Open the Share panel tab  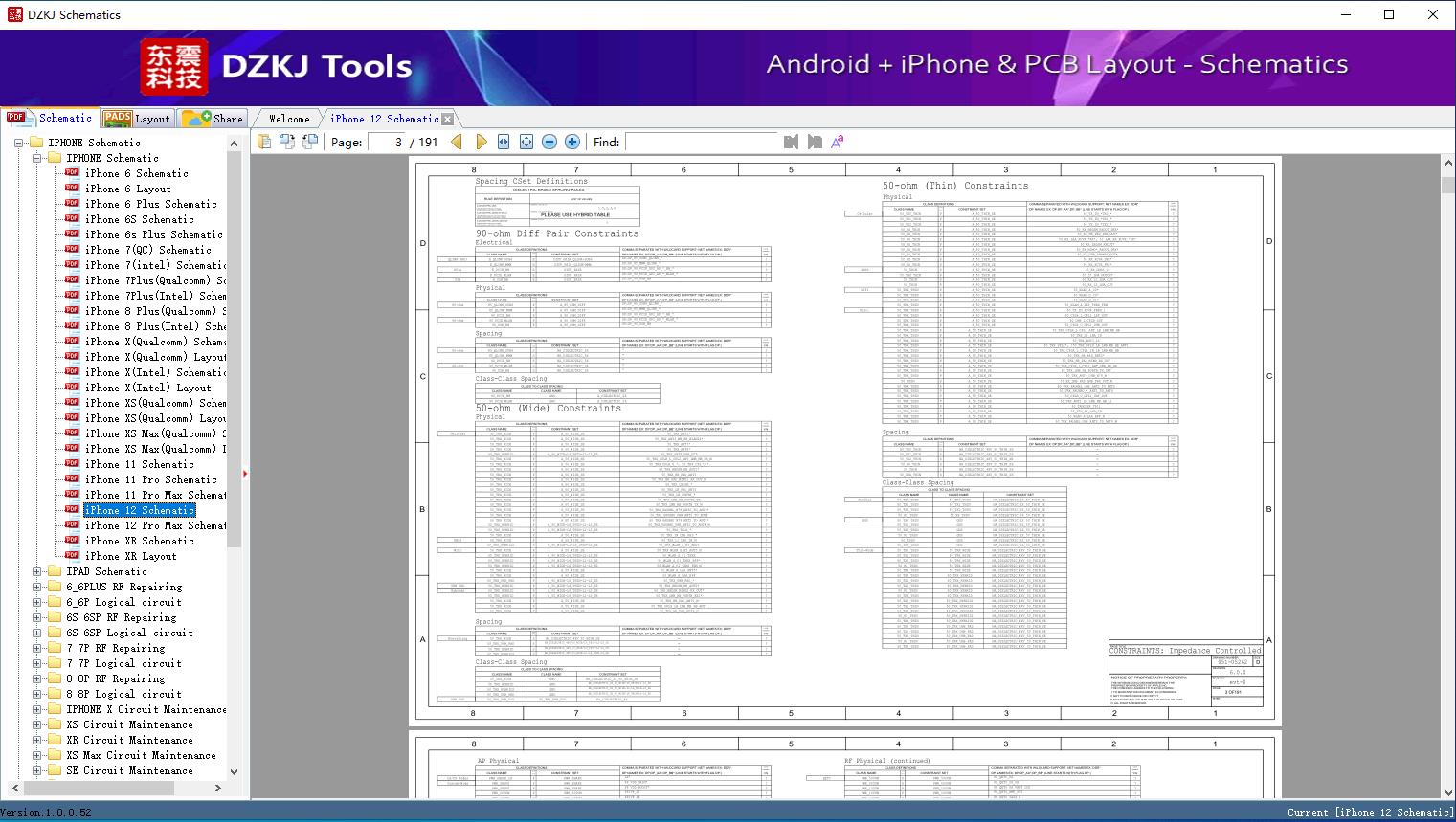tap(213, 119)
